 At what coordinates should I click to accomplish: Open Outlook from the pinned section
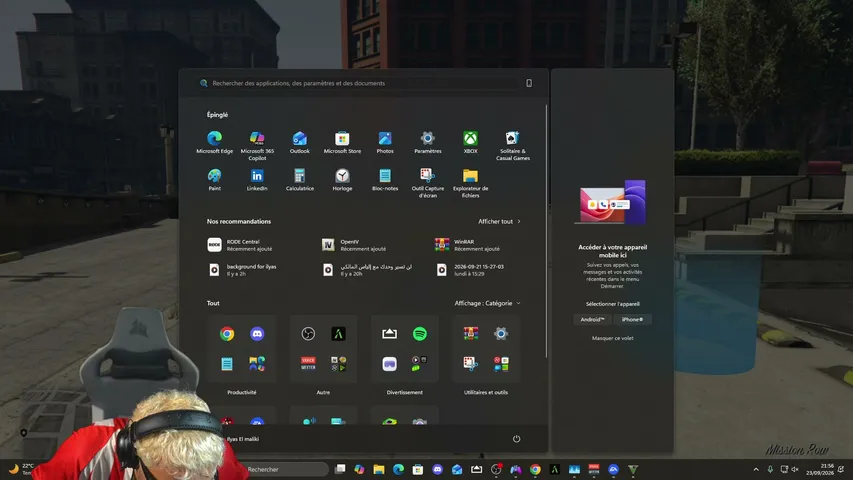(300, 143)
